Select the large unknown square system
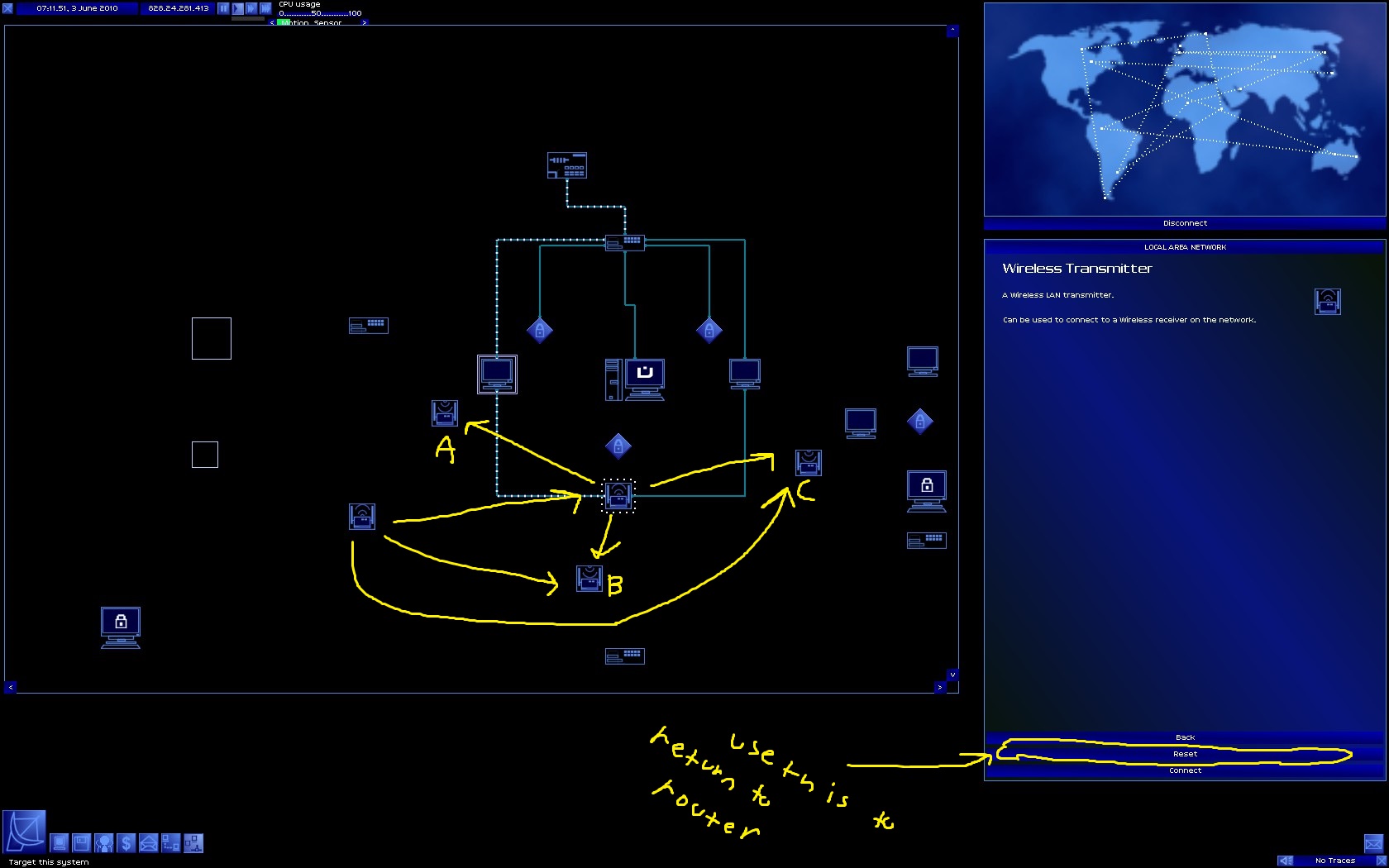Image resolution: width=1389 pixels, height=868 pixels. [x=212, y=339]
